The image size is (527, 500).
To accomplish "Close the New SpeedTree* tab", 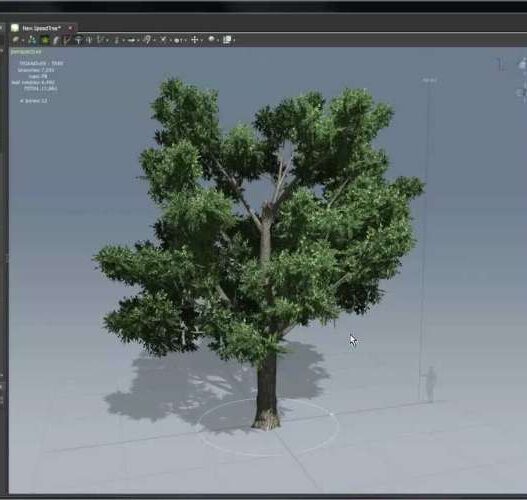I will pos(70,28).
